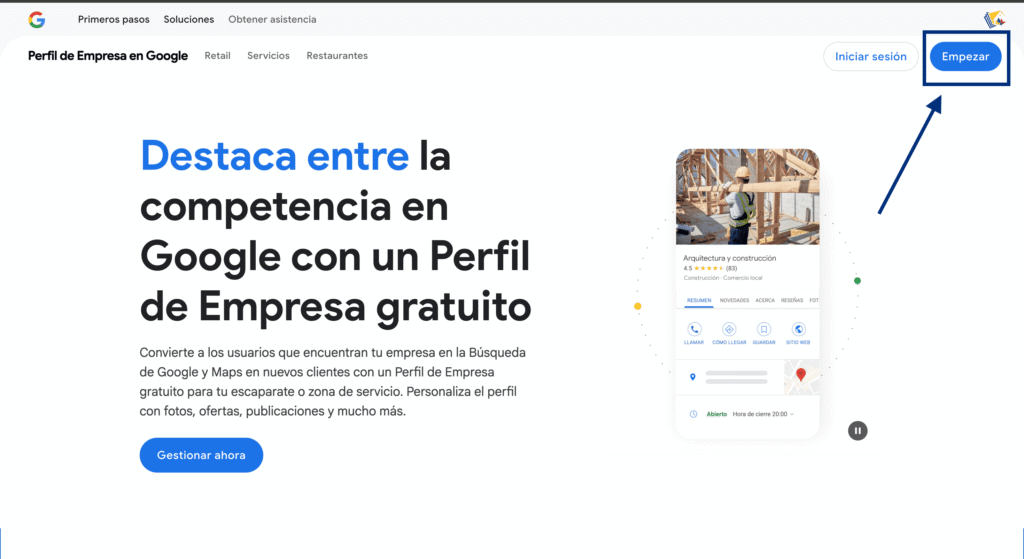
Task: Click the clock icon beside Abierto
Action: [x=693, y=414]
